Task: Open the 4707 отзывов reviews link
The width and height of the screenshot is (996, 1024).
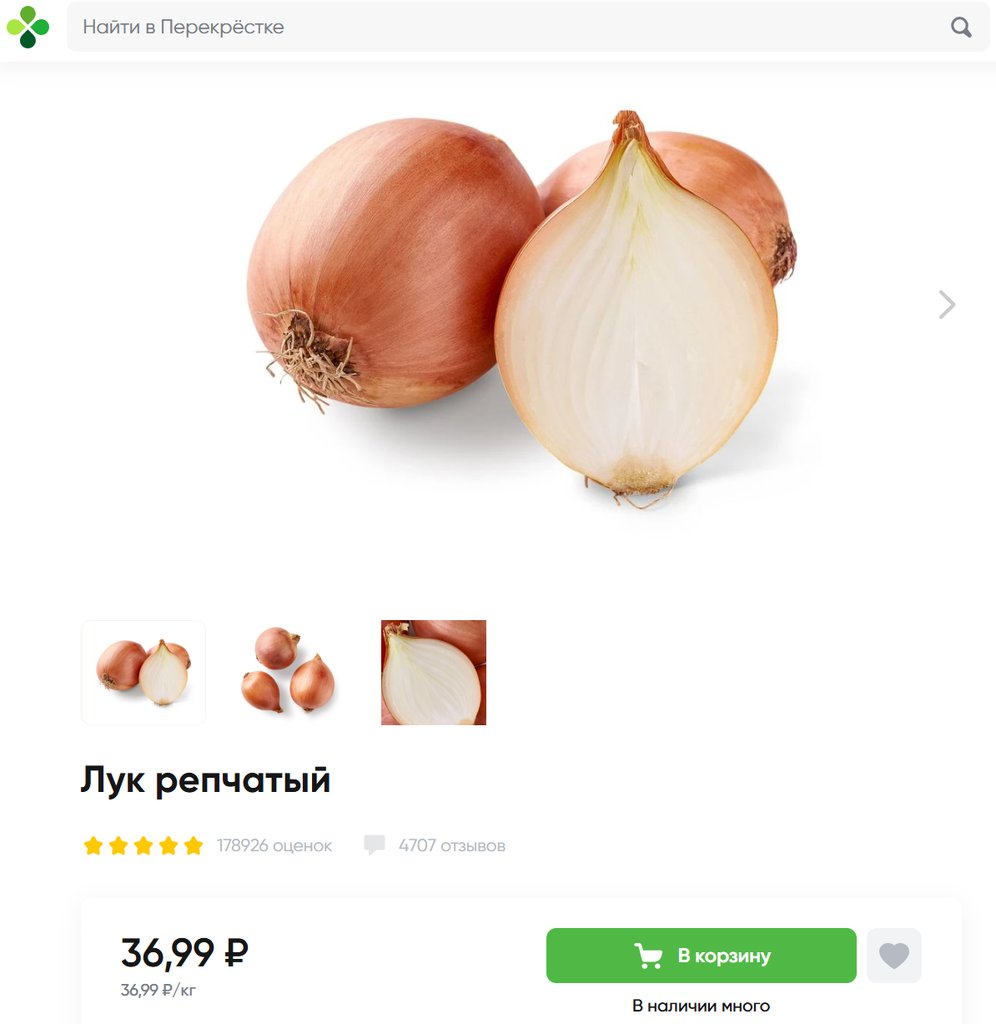Action: (x=452, y=846)
